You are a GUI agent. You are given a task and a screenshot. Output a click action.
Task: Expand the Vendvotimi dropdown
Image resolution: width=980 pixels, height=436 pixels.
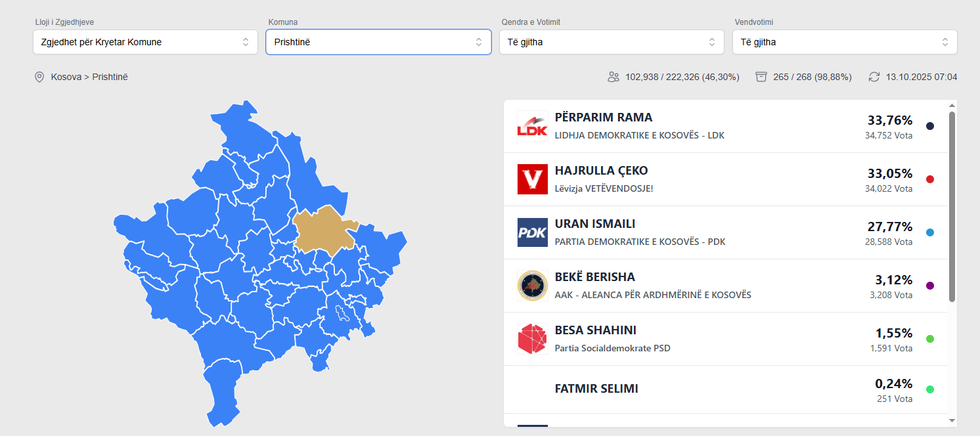(x=844, y=42)
